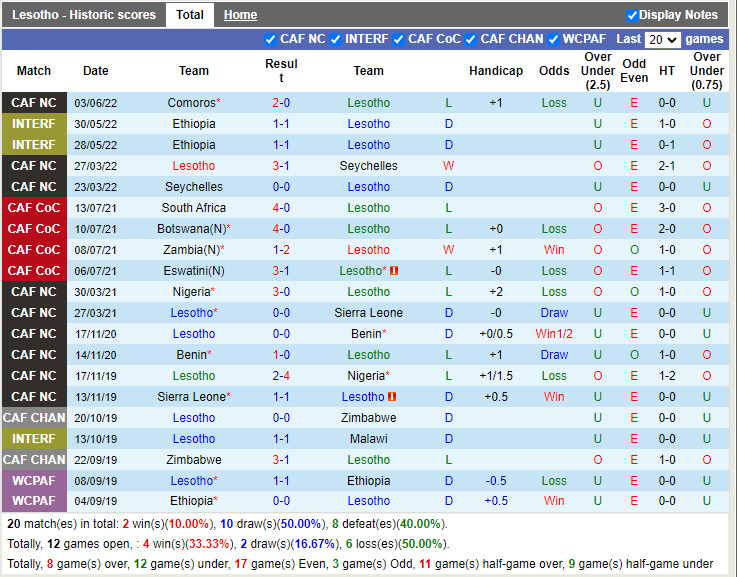This screenshot has width=737, height=577.
Task: Click the 2-4 result of the 17/11/19 match
Action: 281,376
